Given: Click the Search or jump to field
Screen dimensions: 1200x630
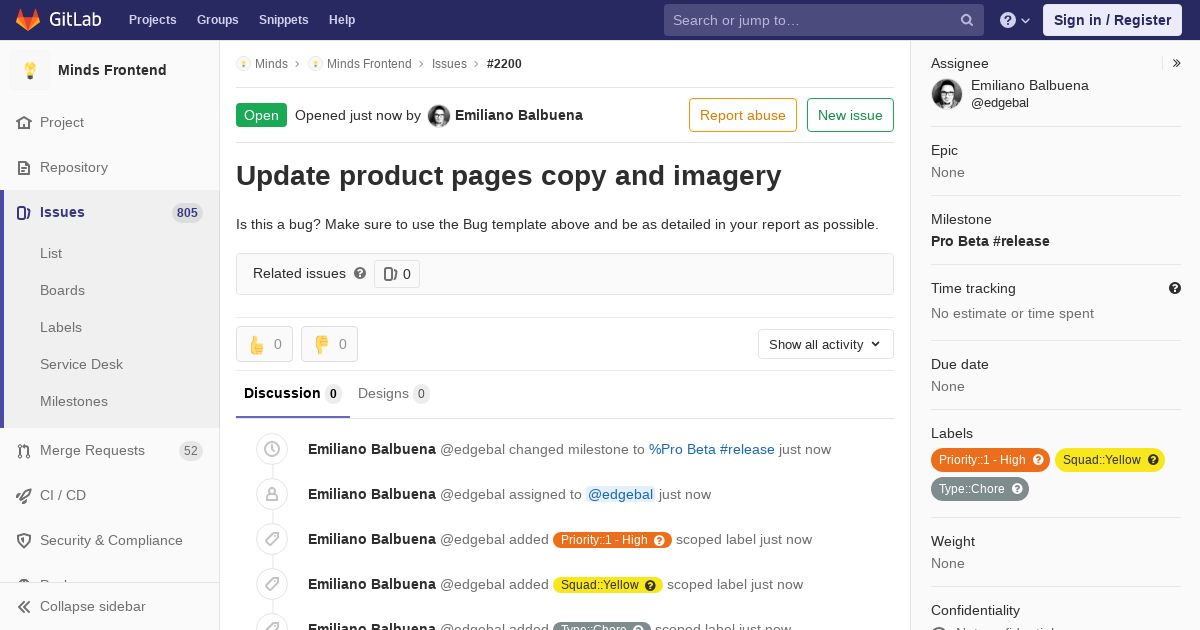Looking at the screenshot, I should pos(824,20).
